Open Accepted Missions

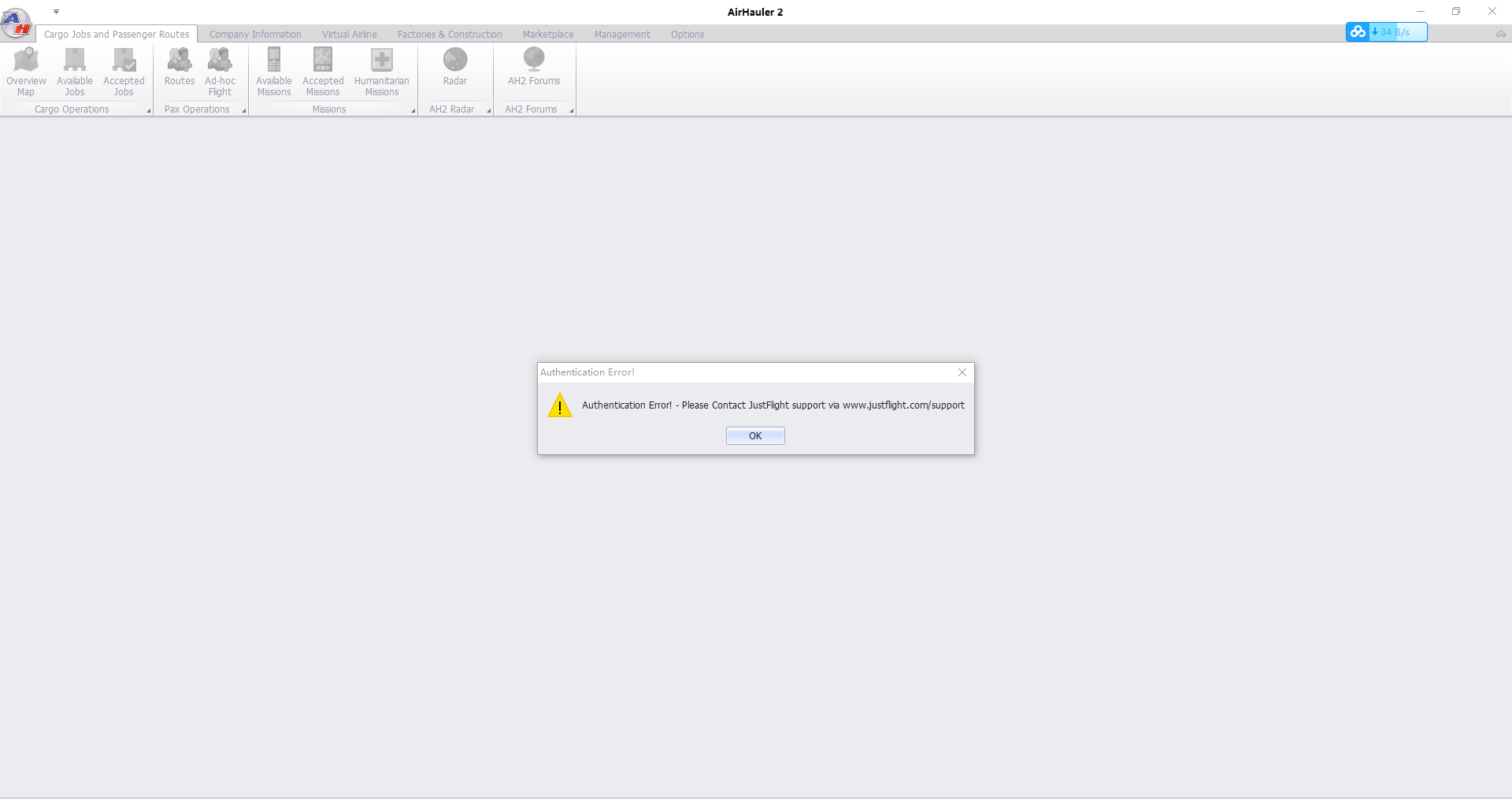pyautogui.click(x=323, y=71)
